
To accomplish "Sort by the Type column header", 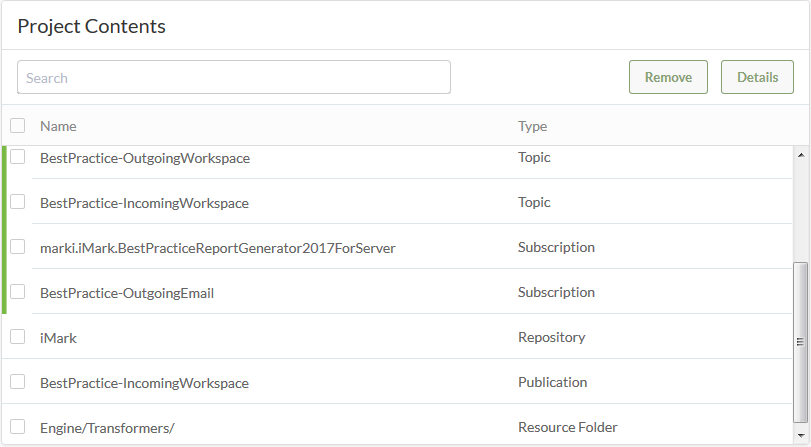I will click(532, 126).
